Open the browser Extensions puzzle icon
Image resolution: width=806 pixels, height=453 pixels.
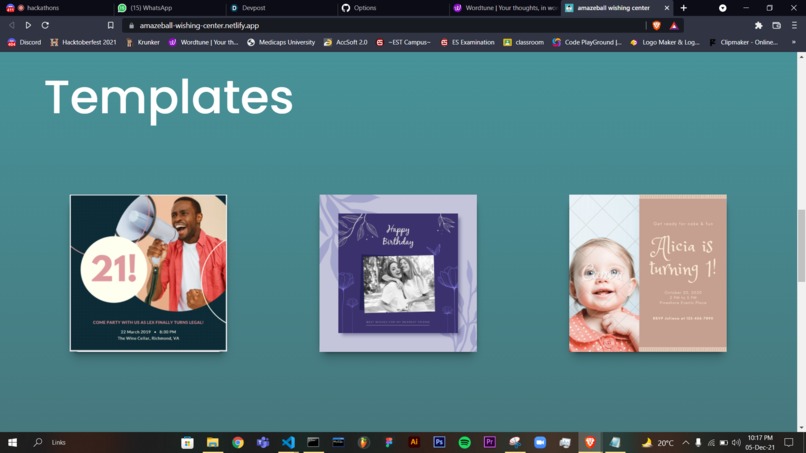(758, 25)
